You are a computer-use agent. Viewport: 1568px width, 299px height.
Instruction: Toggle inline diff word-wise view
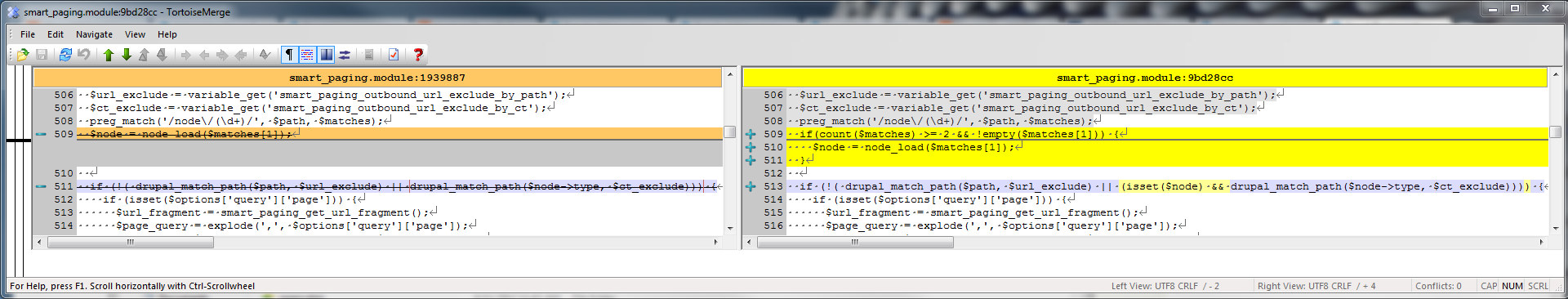(307, 55)
